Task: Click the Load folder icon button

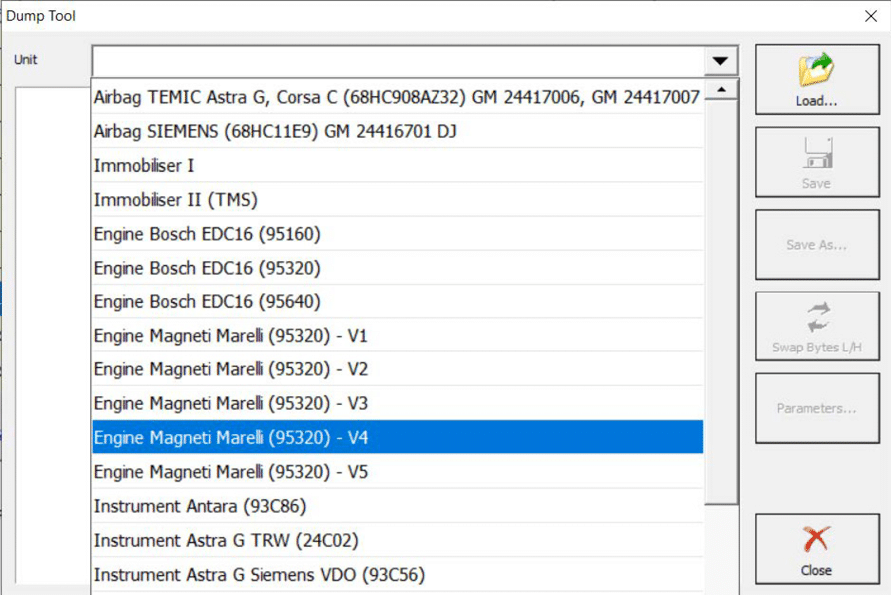Action: (815, 78)
